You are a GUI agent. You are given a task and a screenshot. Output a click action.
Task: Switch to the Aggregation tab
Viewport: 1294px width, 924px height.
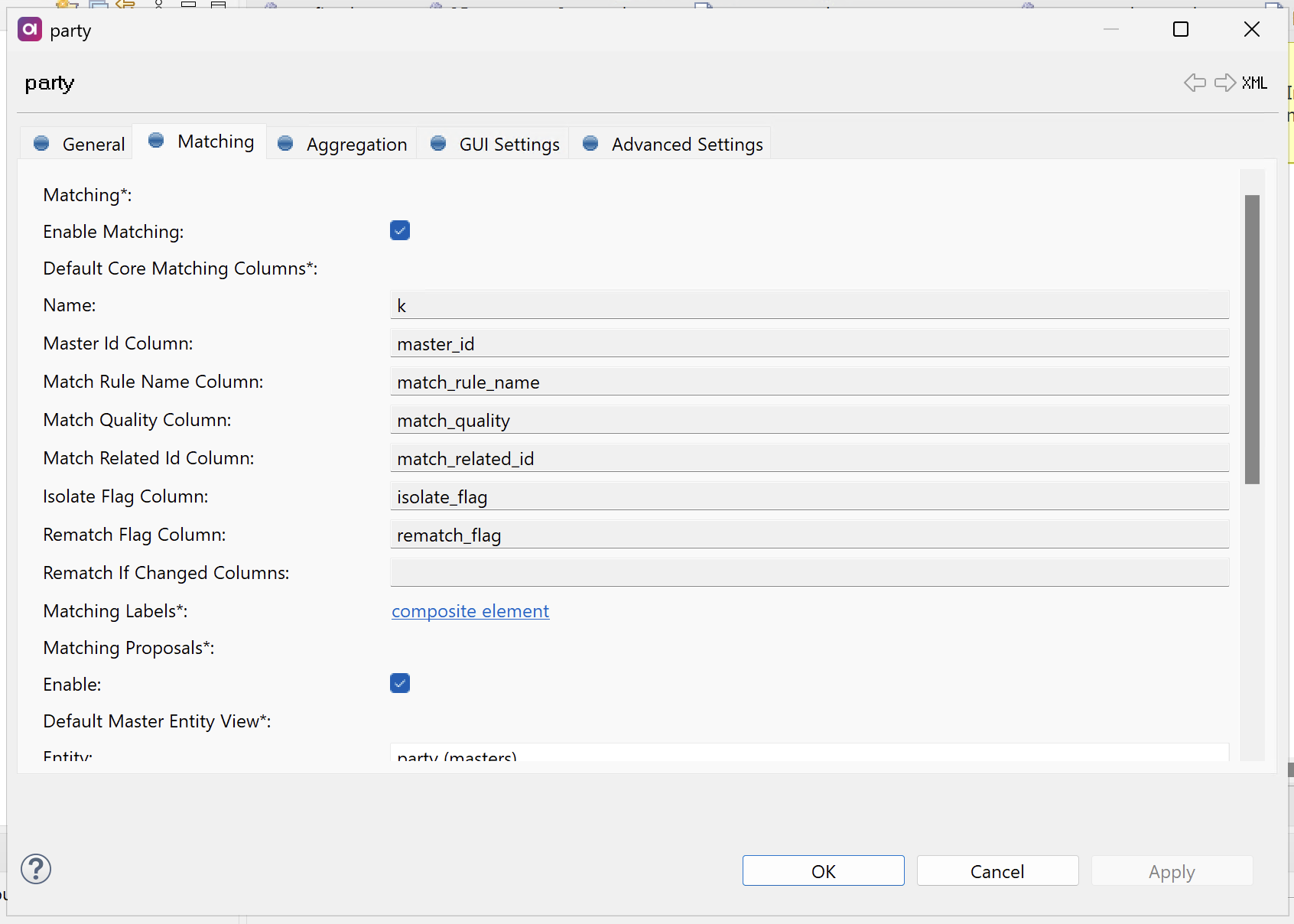pyautogui.click(x=356, y=144)
